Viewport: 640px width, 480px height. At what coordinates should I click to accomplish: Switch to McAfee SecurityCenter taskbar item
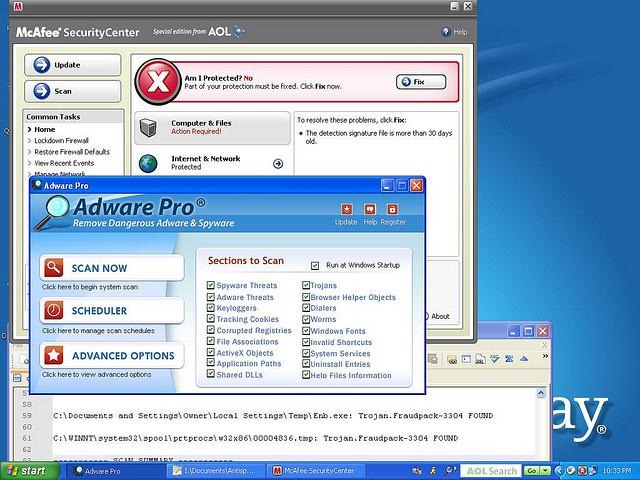[x=315, y=470]
